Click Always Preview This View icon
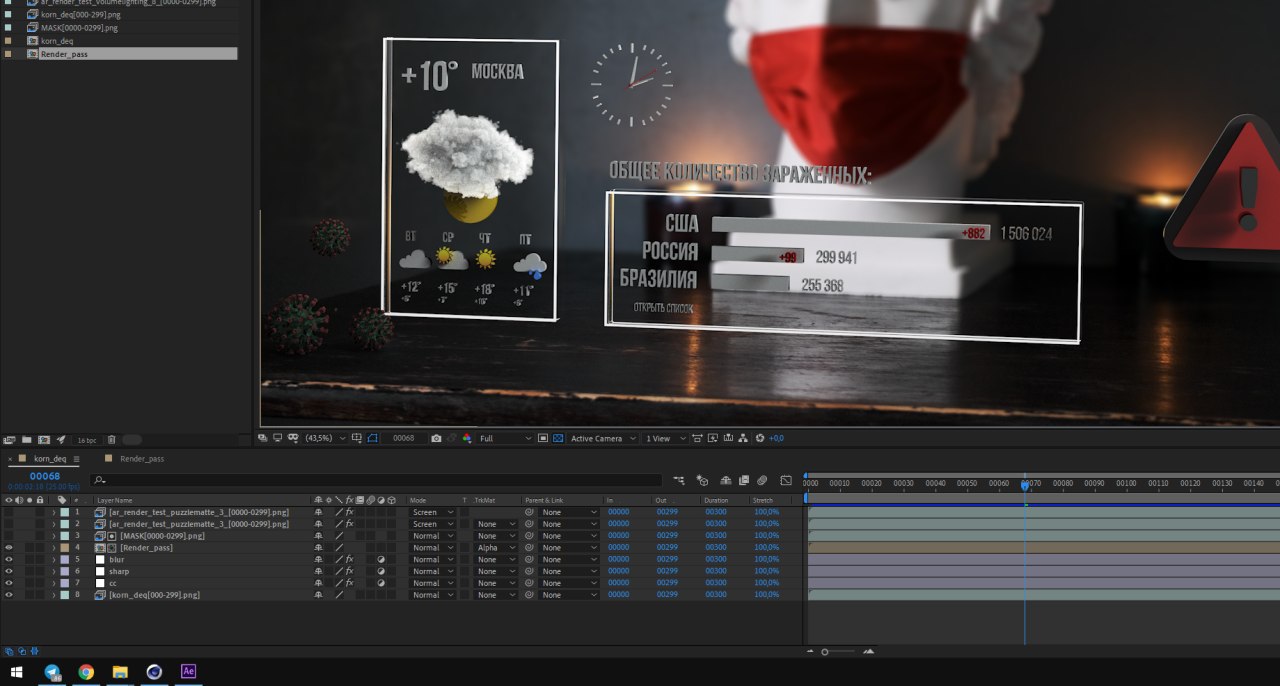The image size is (1280, 686). pyautogui.click(x=263, y=438)
